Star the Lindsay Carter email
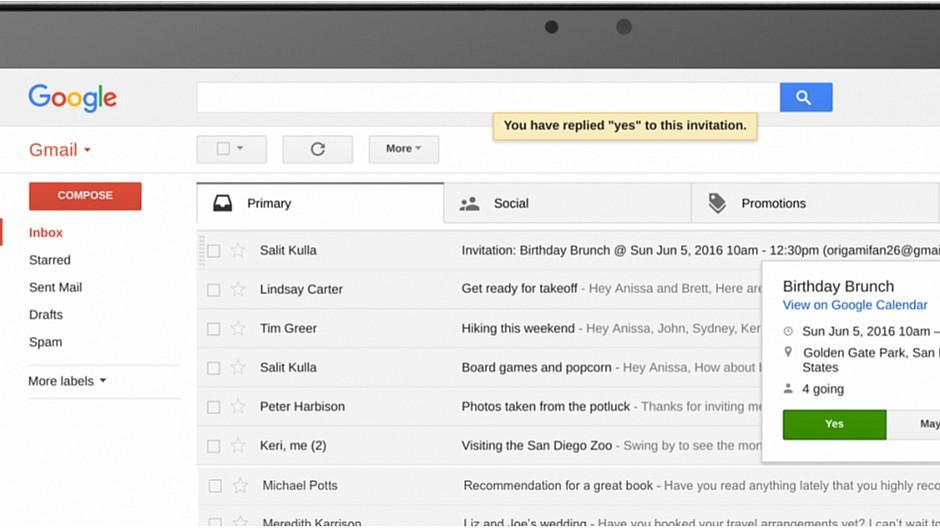 [238, 289]
